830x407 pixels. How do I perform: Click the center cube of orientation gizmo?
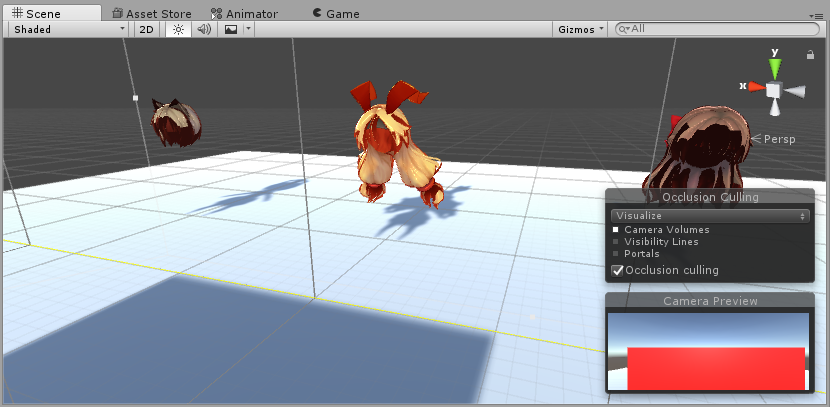(x=773, y=90)
